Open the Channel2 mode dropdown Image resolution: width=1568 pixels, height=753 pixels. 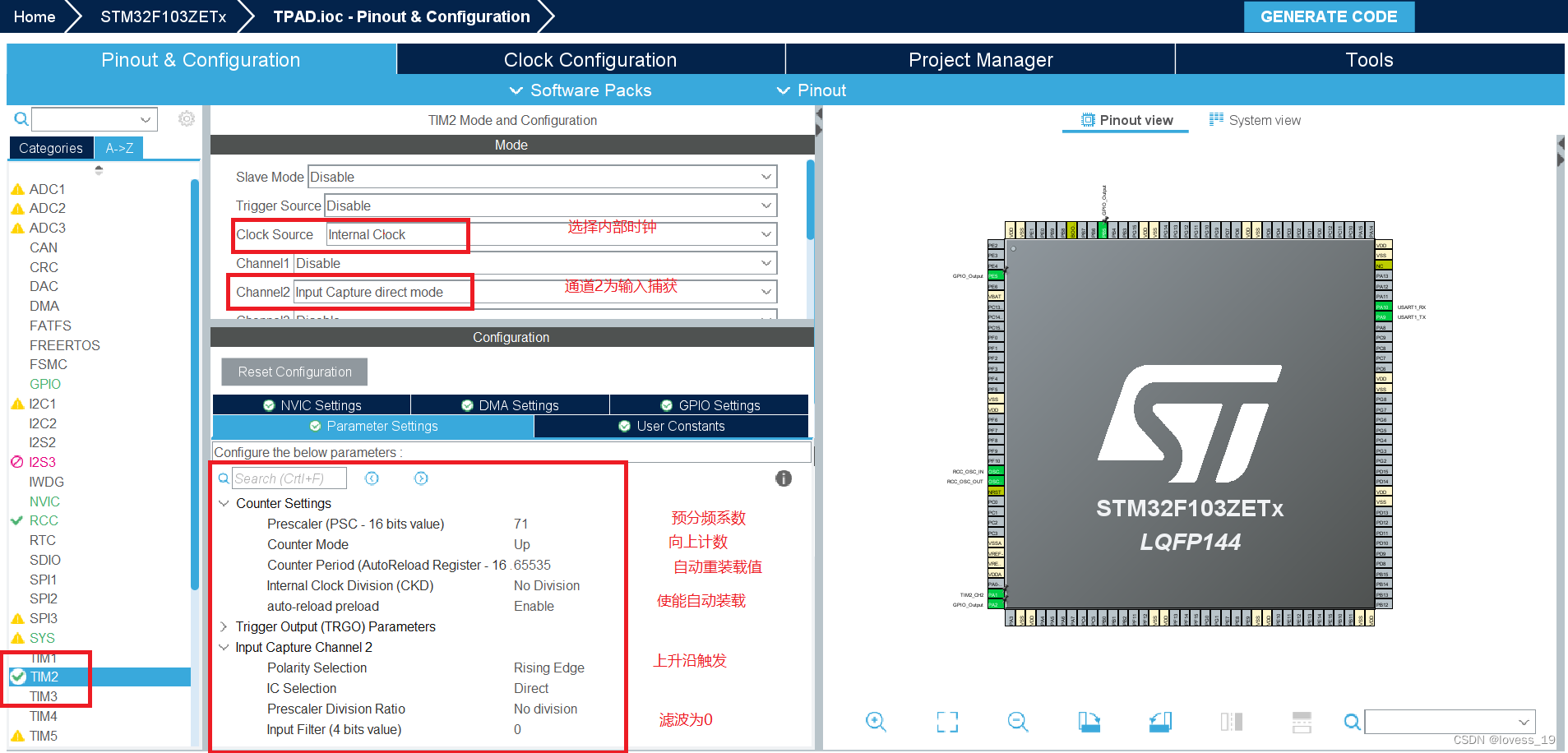tap(535, 292)
